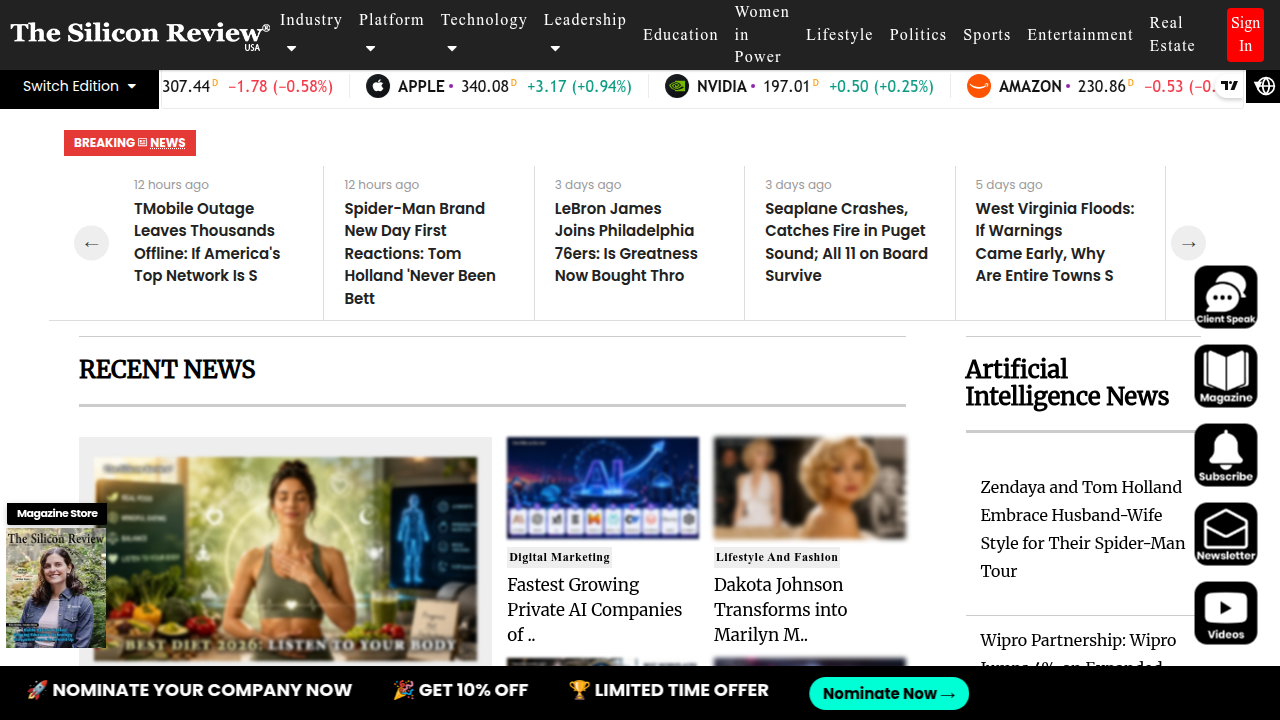Viewport: 1280px width, 720px height.
Task: Open Zendaya and Tom Holland article
Action: coord(1083,529)
